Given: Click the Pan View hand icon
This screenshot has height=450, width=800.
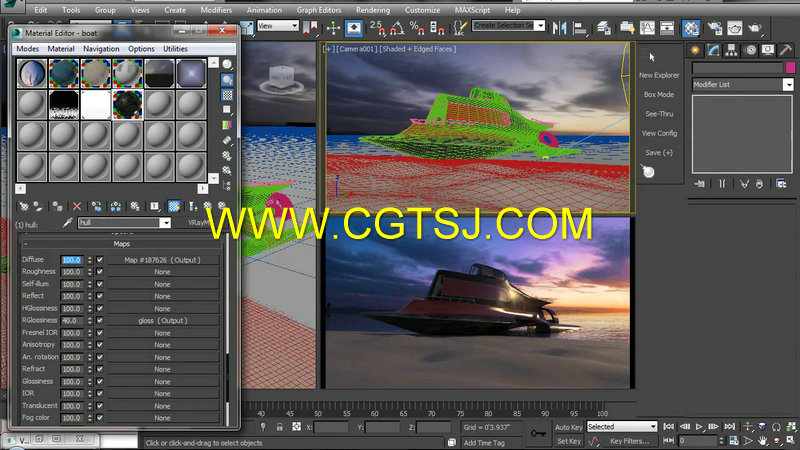Looking at the screenshot, I should tap(762, 440).
